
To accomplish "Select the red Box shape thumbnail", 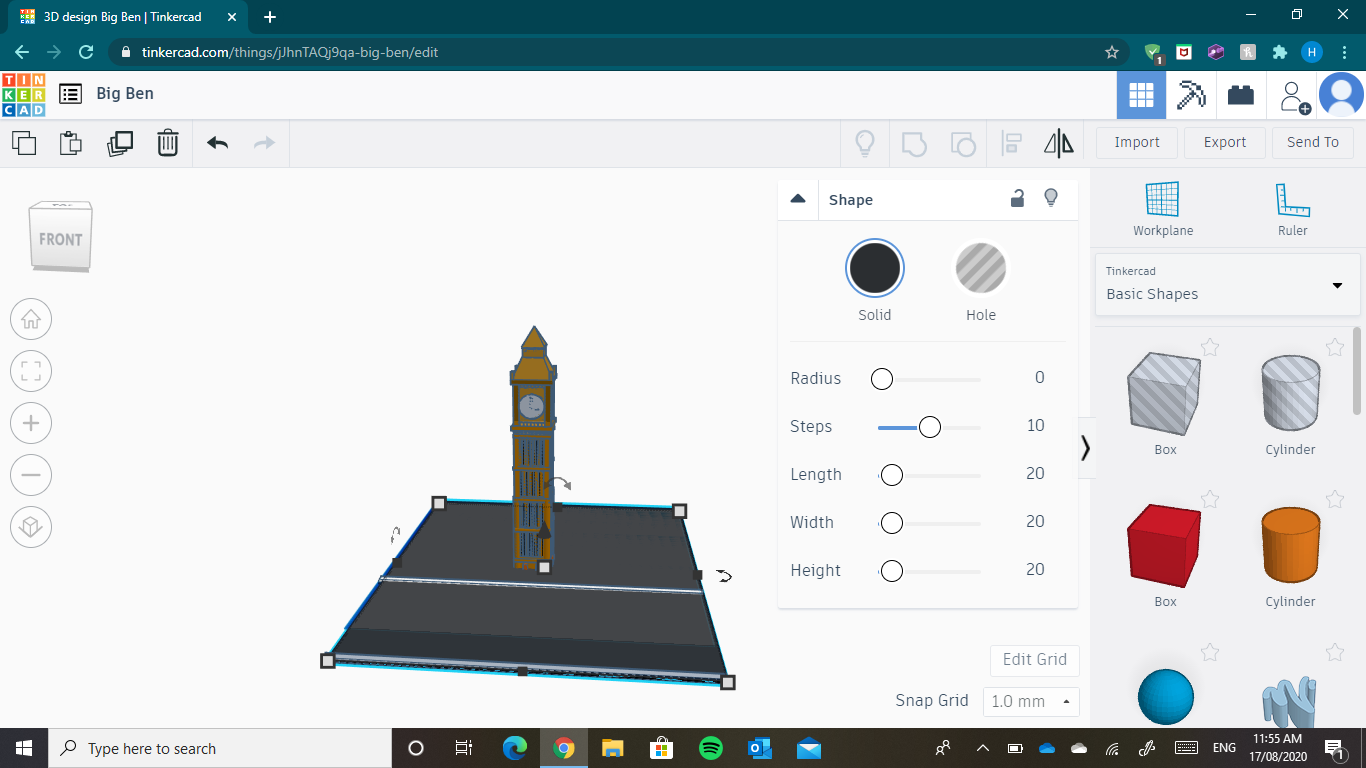I will pos(1165,543).
